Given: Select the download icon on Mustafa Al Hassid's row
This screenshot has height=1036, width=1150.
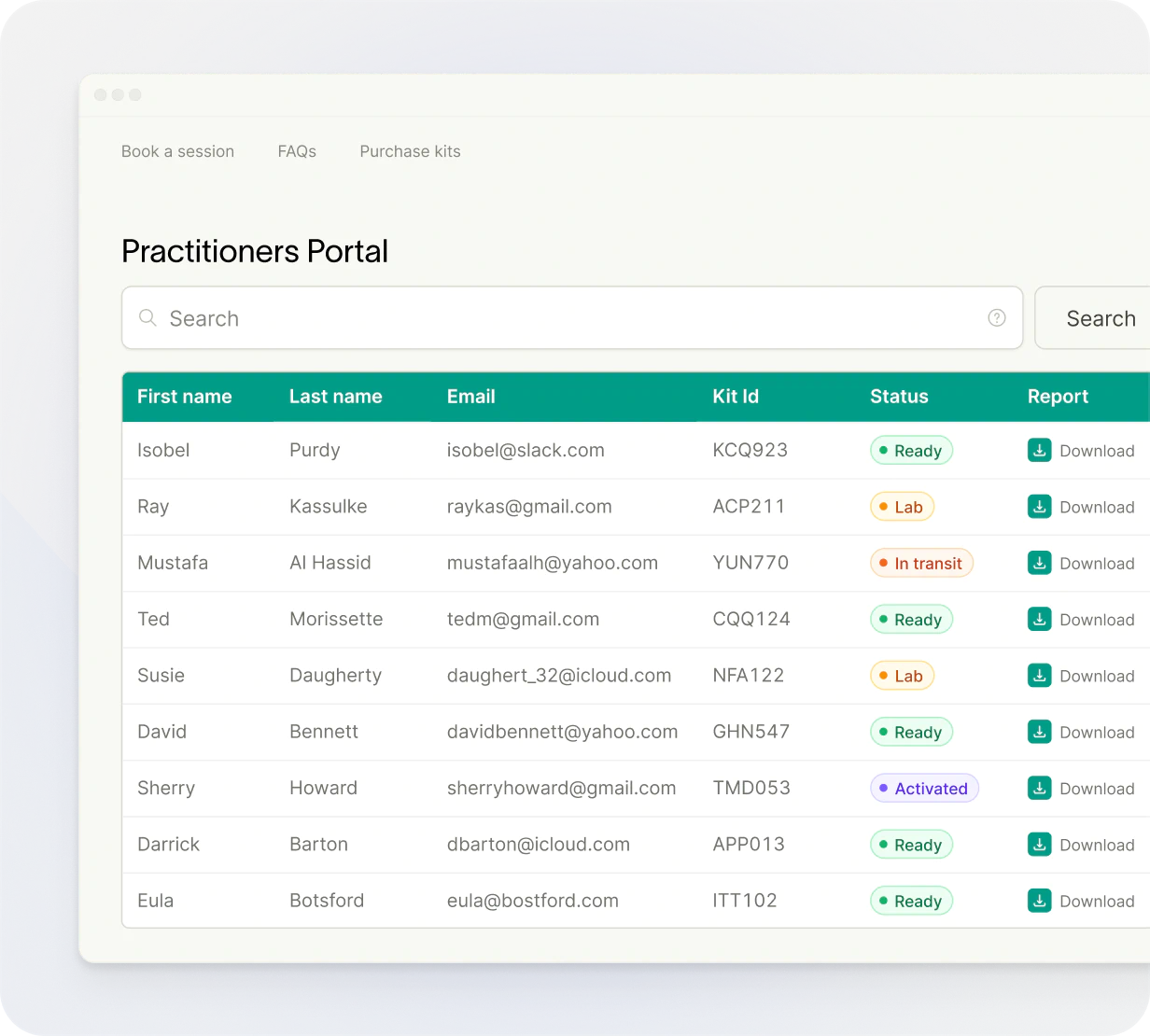Looking at the screenshot, I should pyautogui.click(x=1039, y=563).
